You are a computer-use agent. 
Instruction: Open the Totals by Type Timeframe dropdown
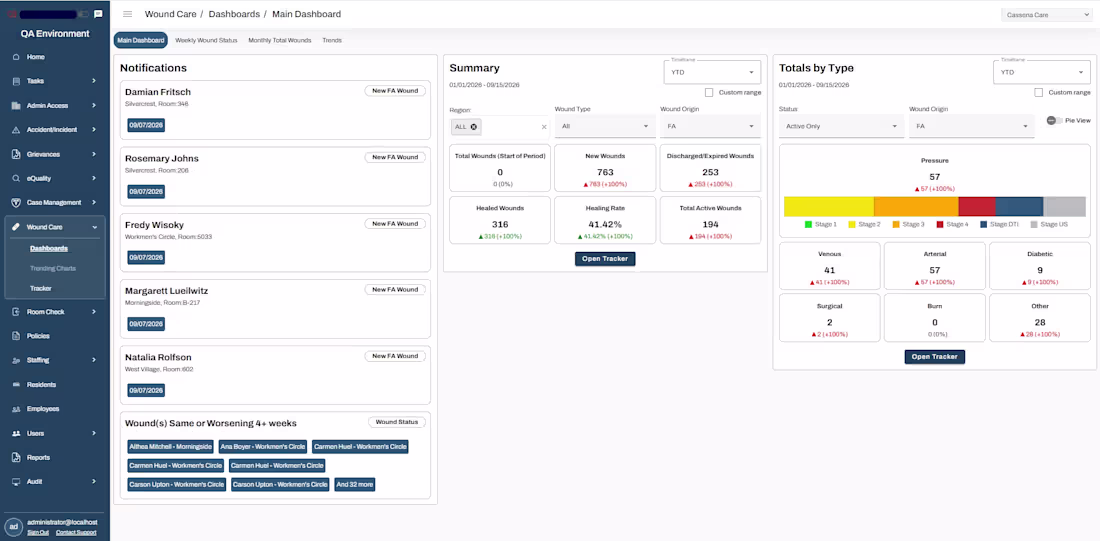coord(1042,72)
